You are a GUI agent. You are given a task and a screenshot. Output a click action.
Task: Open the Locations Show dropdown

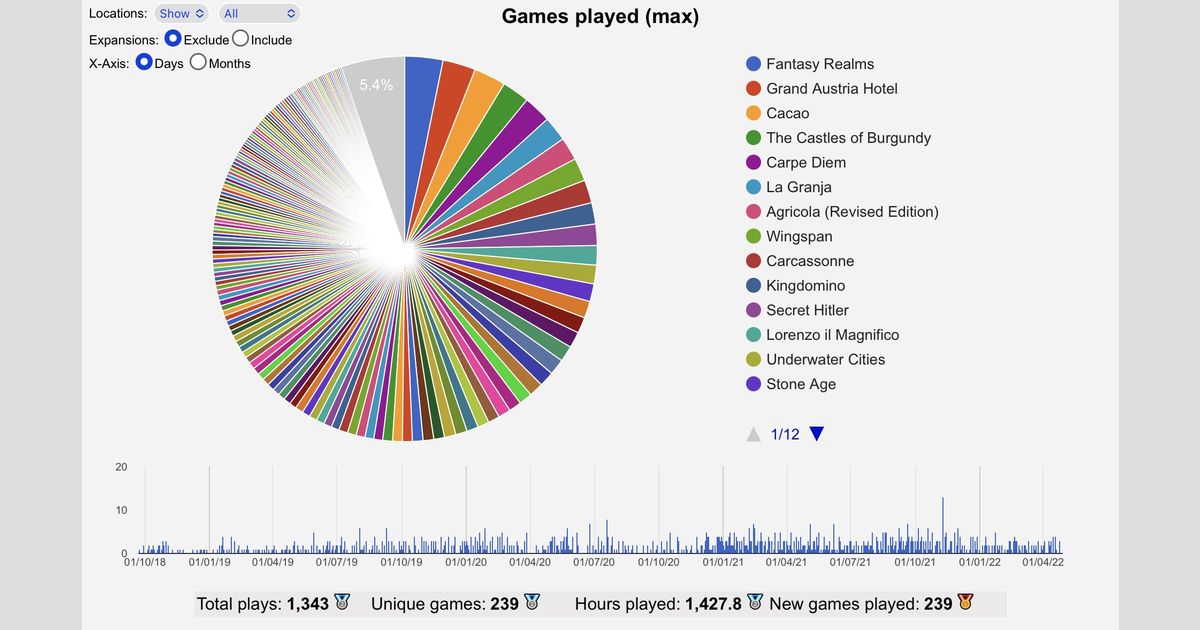click(x=182, y=13)
